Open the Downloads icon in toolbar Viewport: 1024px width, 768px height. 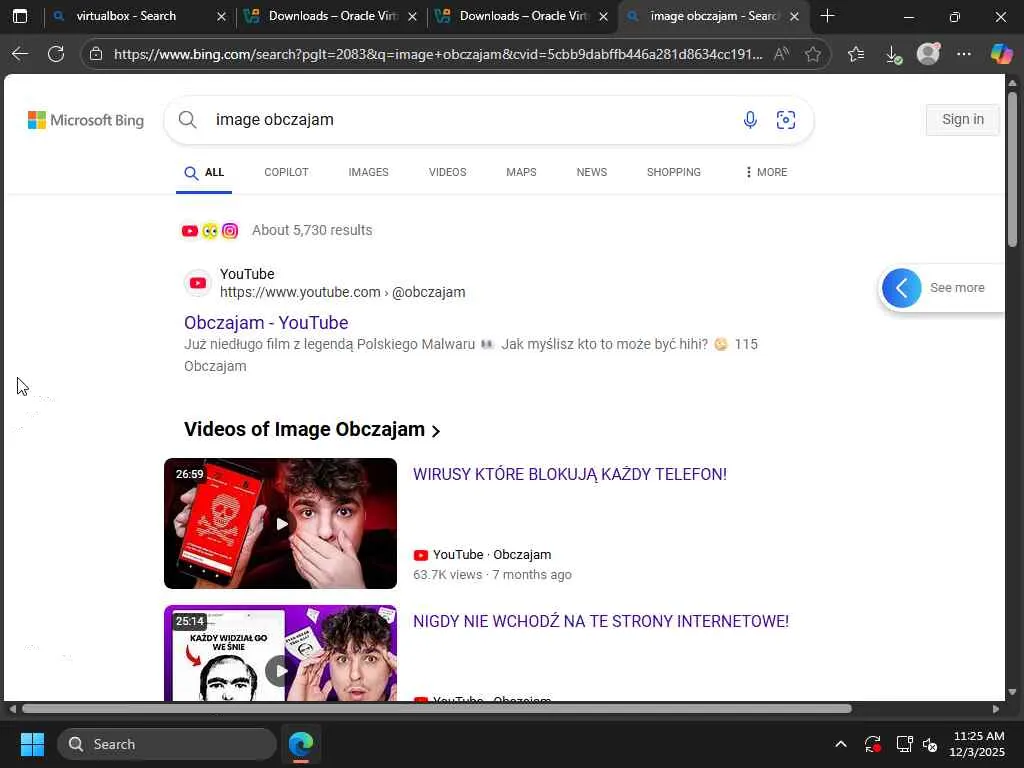(893, 55)
